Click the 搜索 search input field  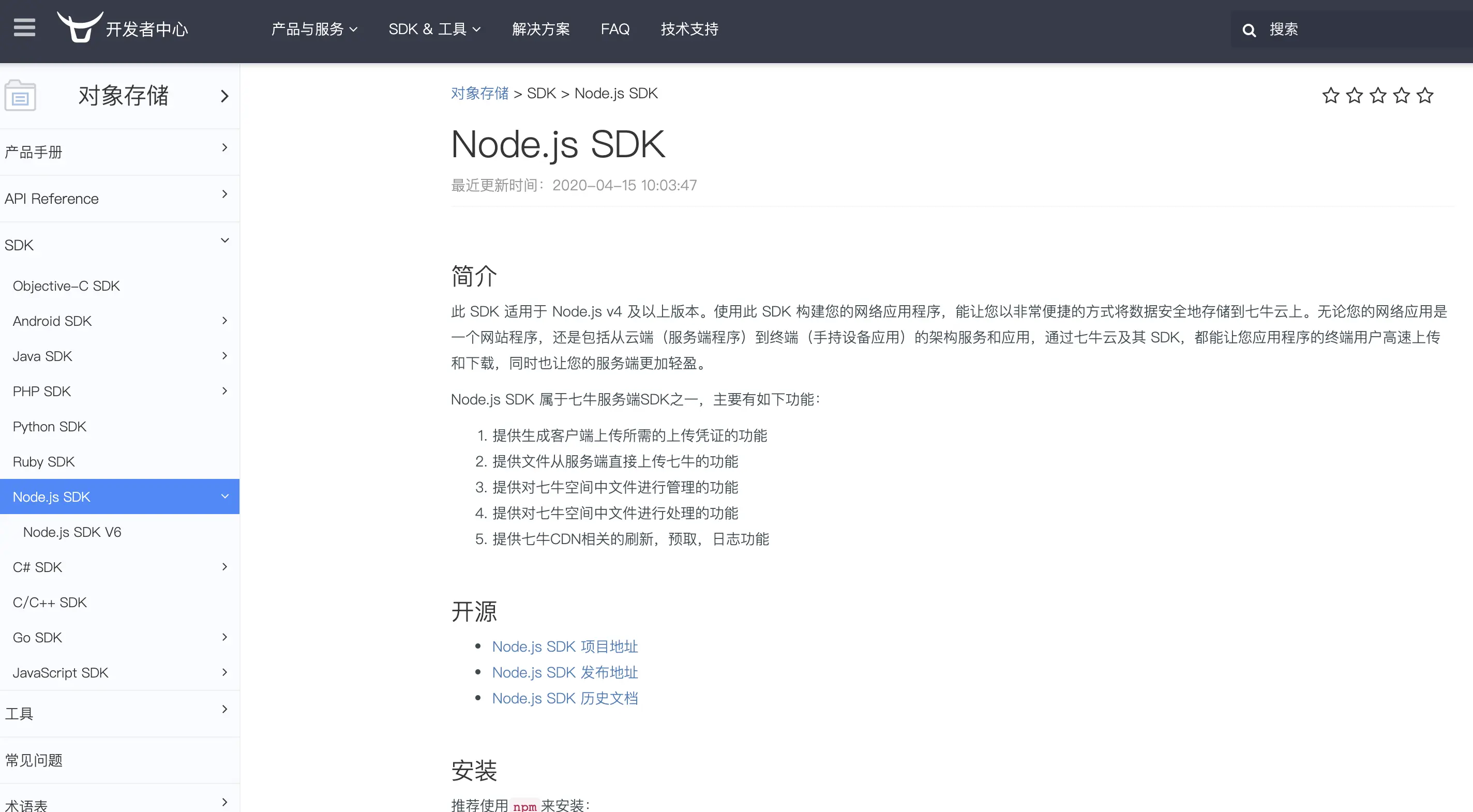click(x=1361, y=29)
